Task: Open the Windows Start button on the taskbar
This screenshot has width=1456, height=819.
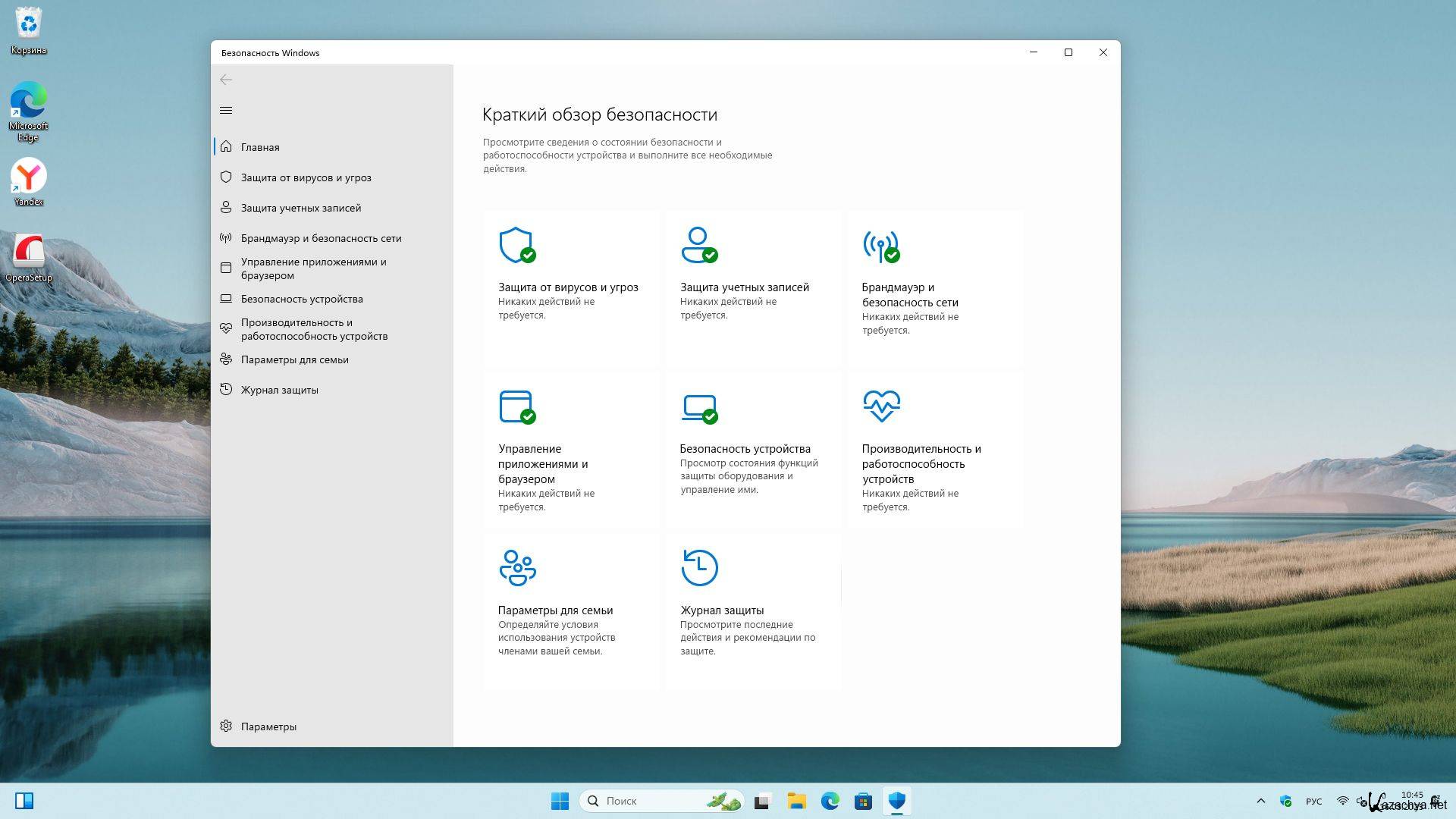Action: coord(560,801)
